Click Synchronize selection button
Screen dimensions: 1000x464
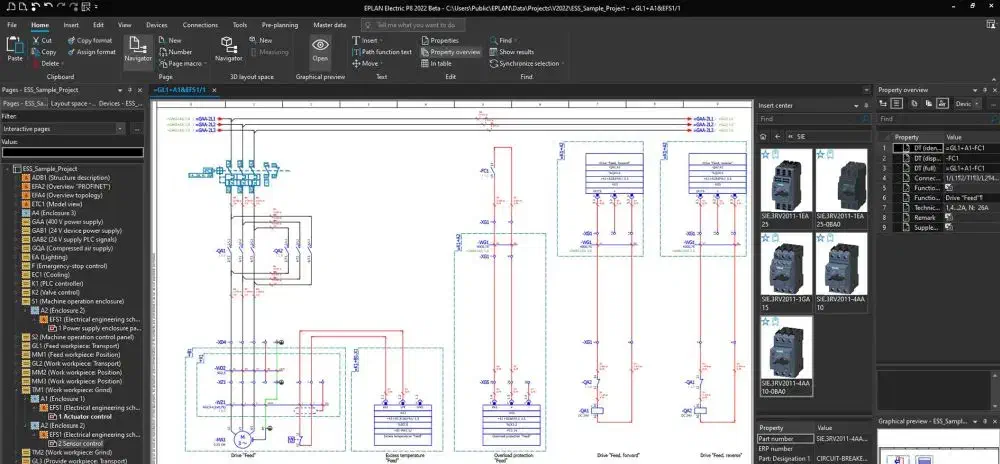click(527, 63)
